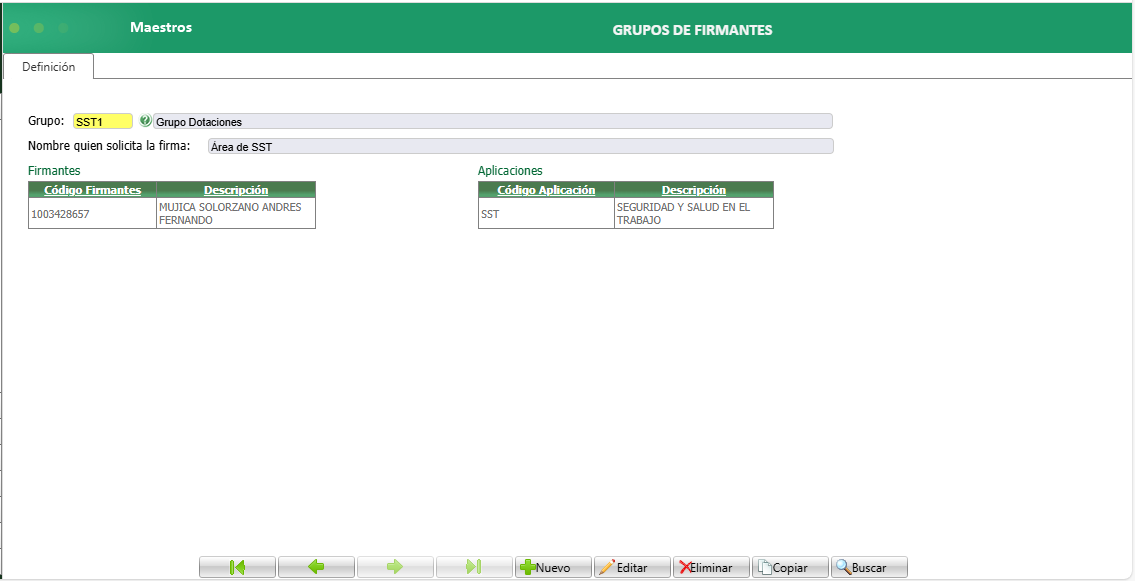Open the help icon beside Grupo field
The image size is (1135, 581).
tap(145, 121)
